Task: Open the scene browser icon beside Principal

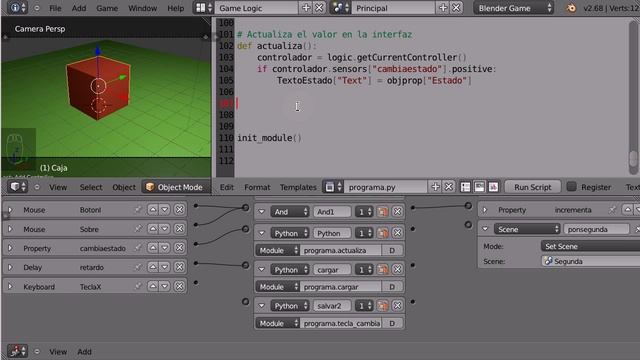Action: click(340, 8)
